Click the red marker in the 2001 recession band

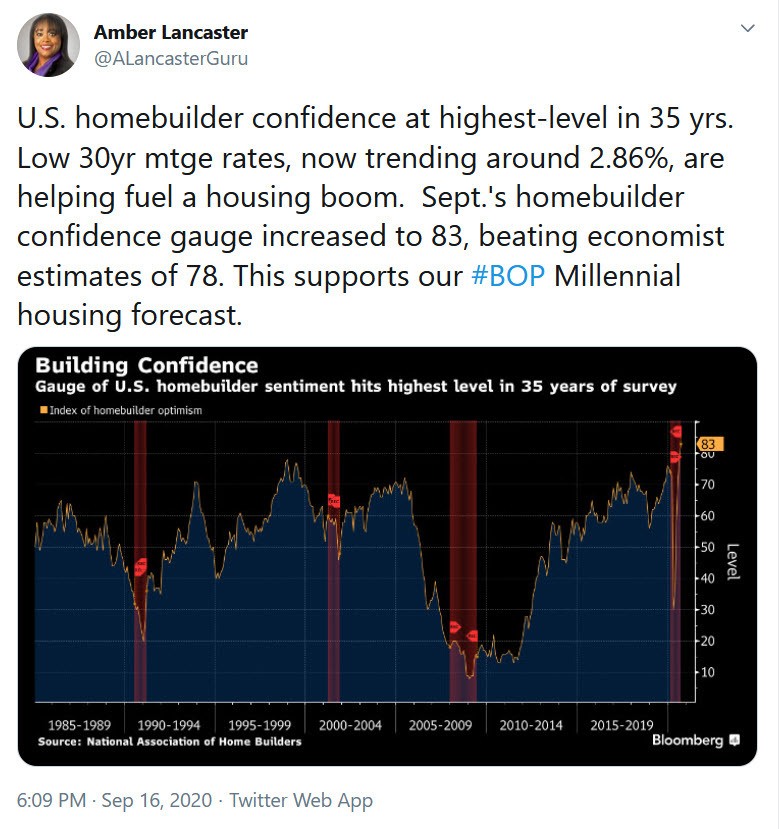tap(334, 500)
